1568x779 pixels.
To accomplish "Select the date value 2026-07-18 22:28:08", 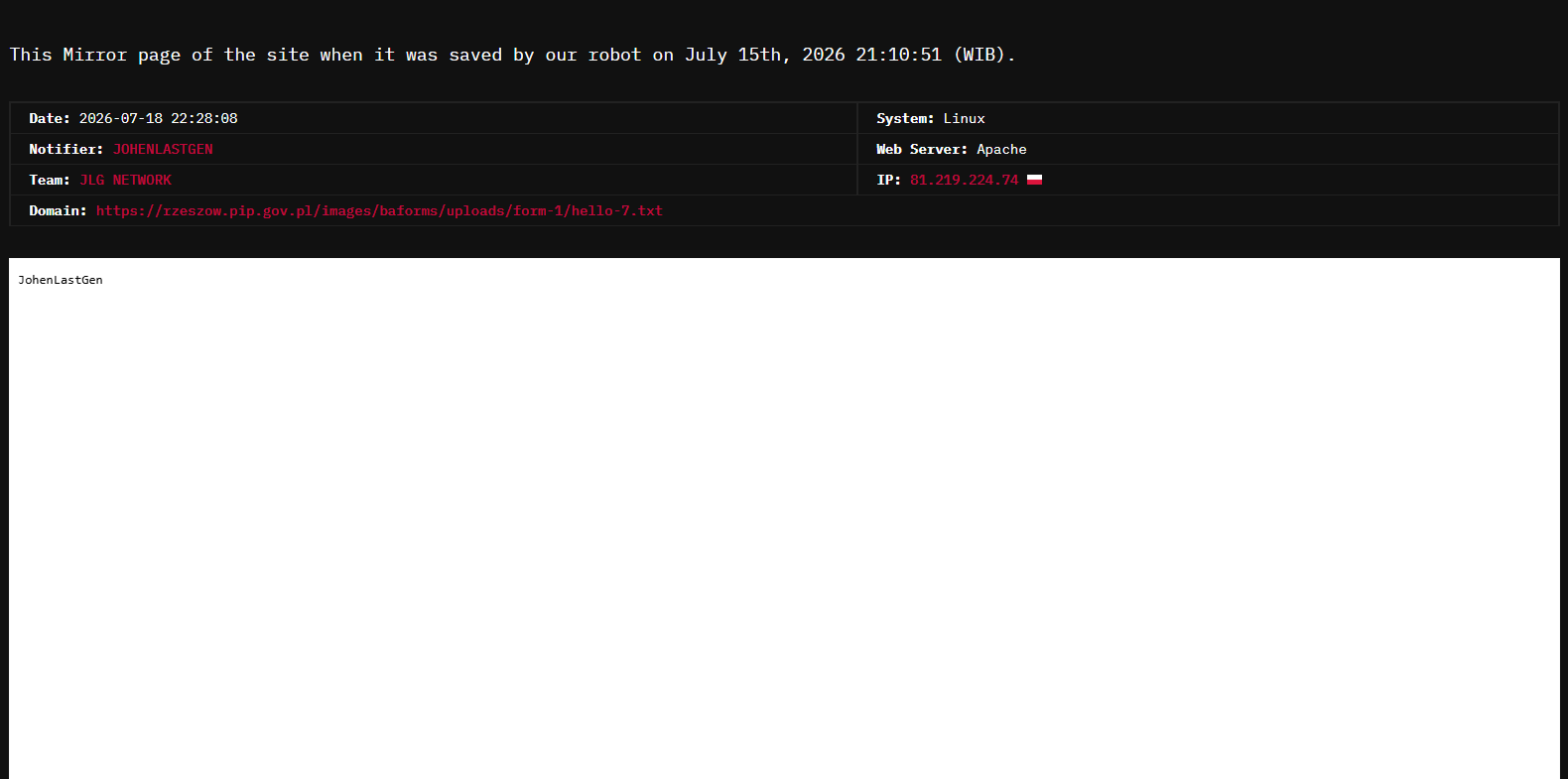I will pos(159,118).
